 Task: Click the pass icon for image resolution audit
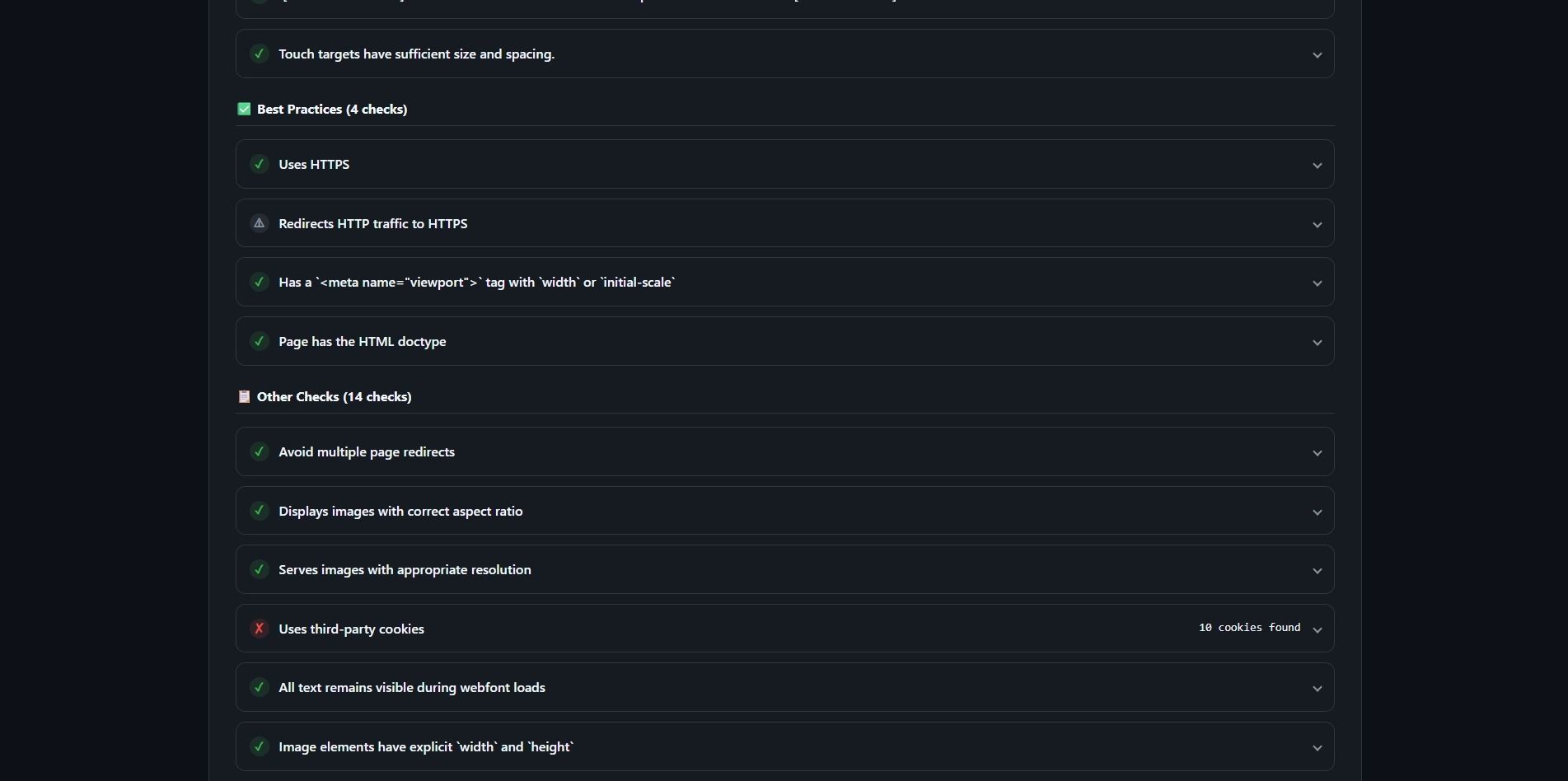[260, 569]
